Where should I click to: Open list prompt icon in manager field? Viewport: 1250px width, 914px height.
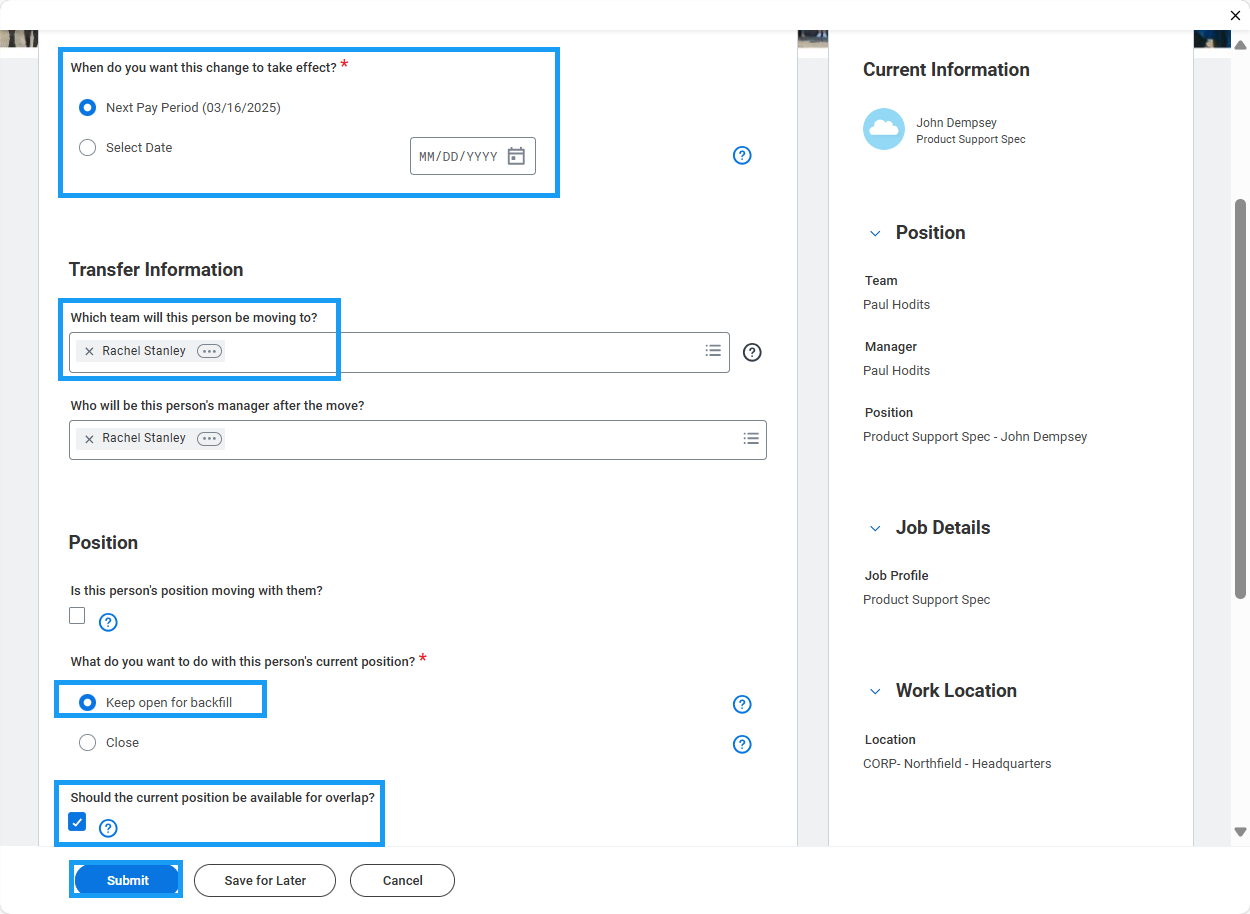click(751, 438)
